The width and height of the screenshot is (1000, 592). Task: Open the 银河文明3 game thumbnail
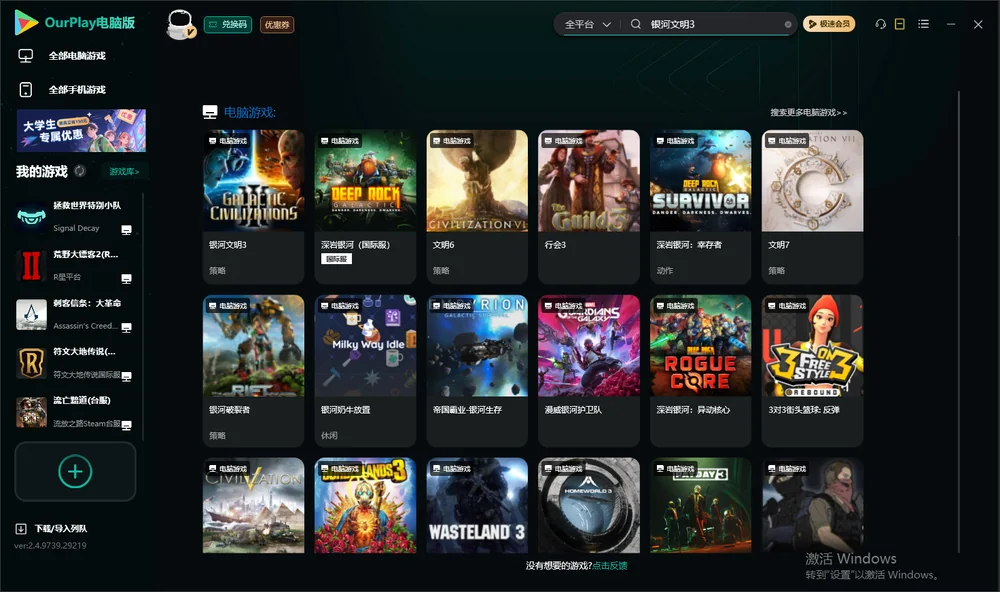[x=253, y=181]
